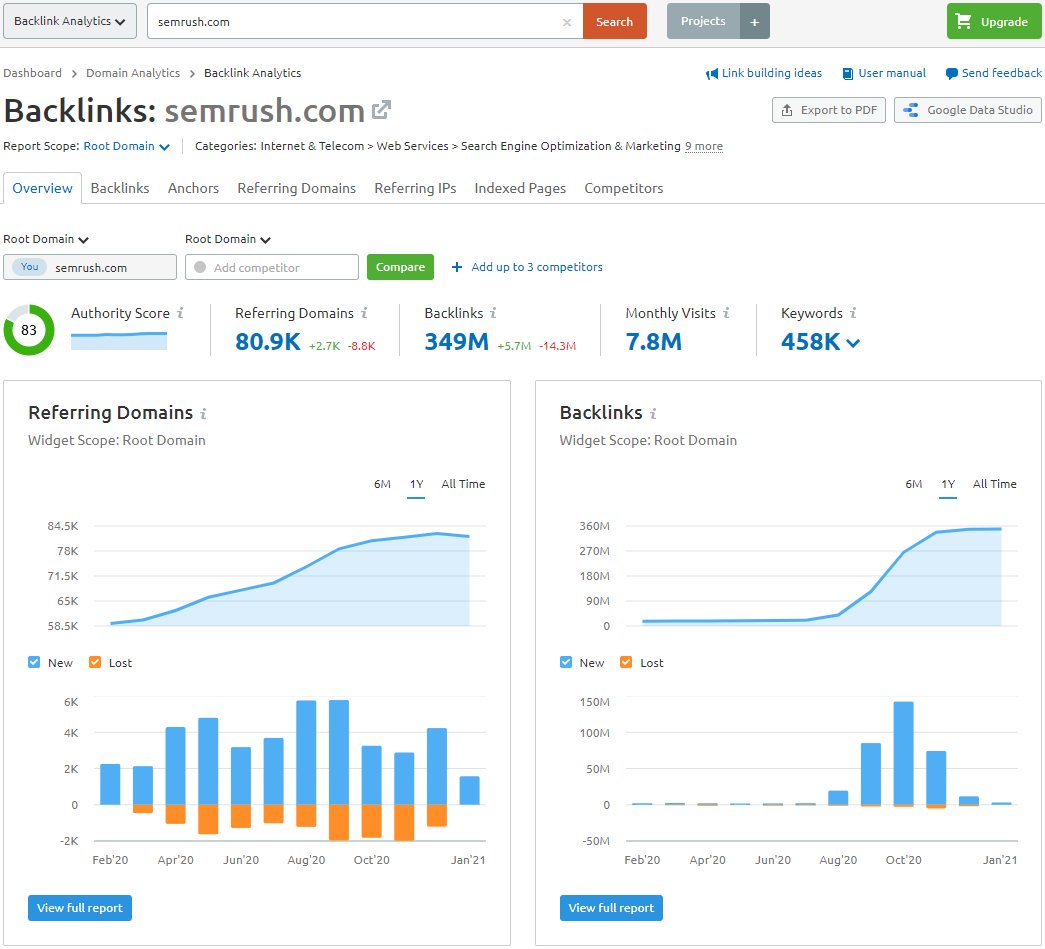1045x949 pixels.
Task: Show 9 more categories
Action: click(x=704, y=146)
